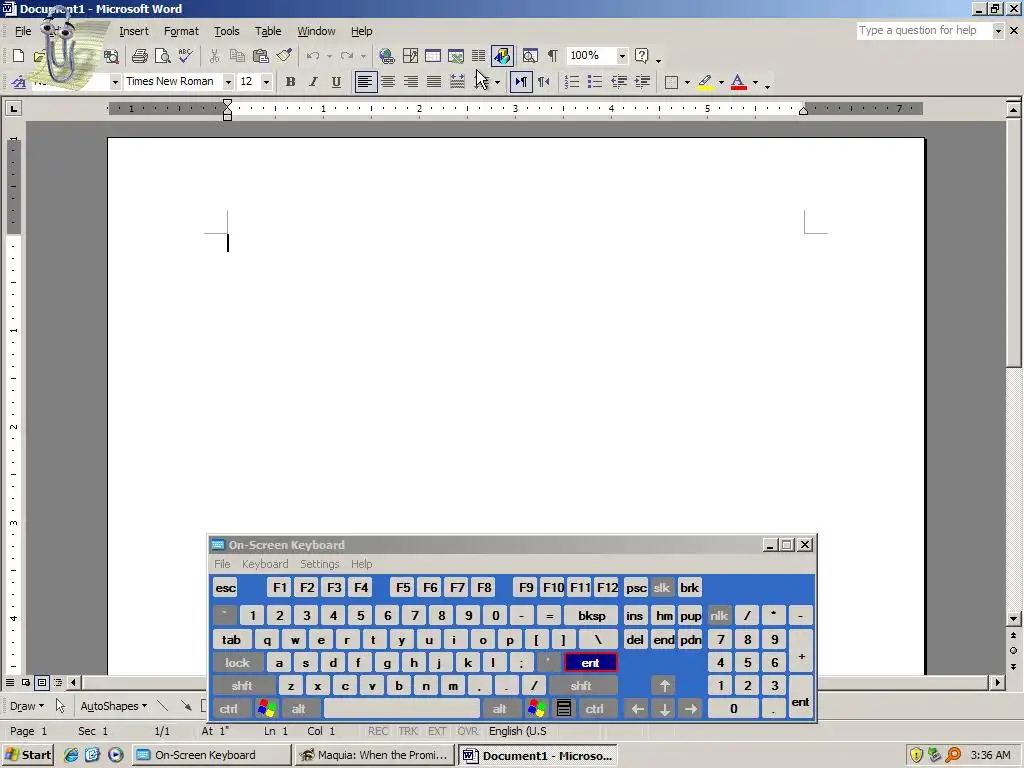This screenshot has height=768, width=1024.
Task: Click the Document Map icon
Action: [530, 56]
